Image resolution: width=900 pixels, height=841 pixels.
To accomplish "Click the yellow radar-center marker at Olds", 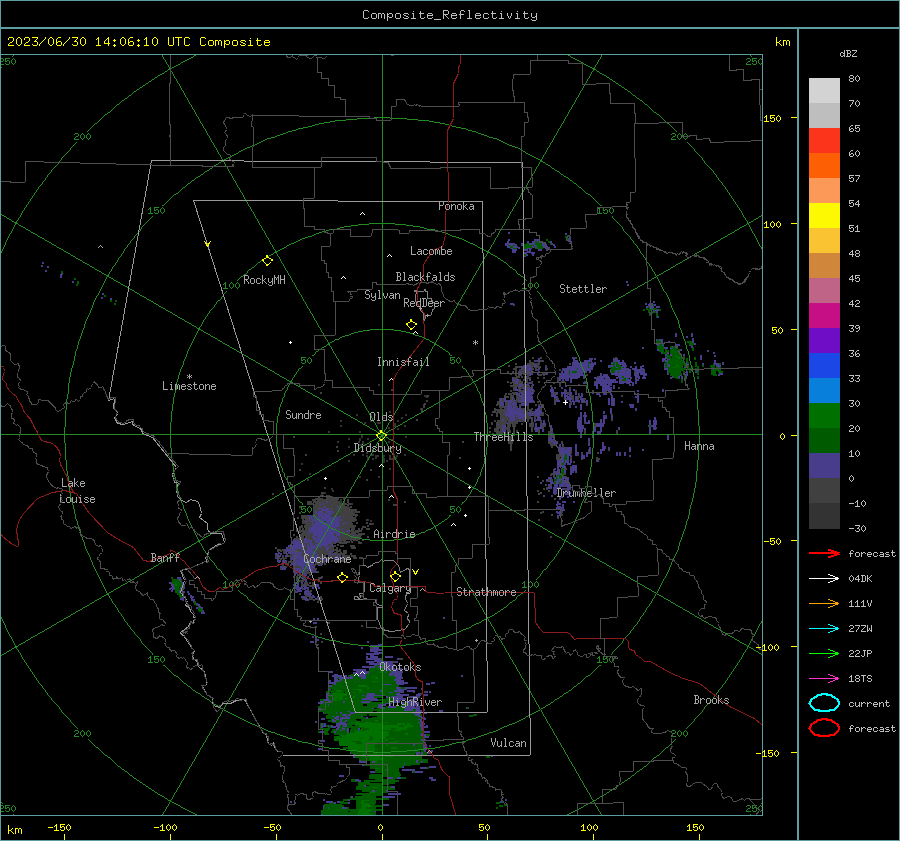I will [x=382, y=436].
